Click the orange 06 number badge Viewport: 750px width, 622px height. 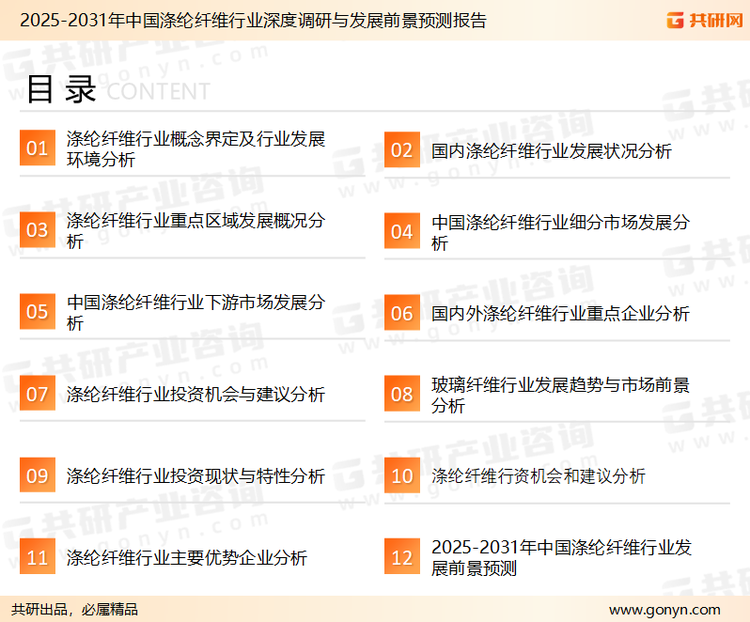pyautogui.click(x=402, y=313)
